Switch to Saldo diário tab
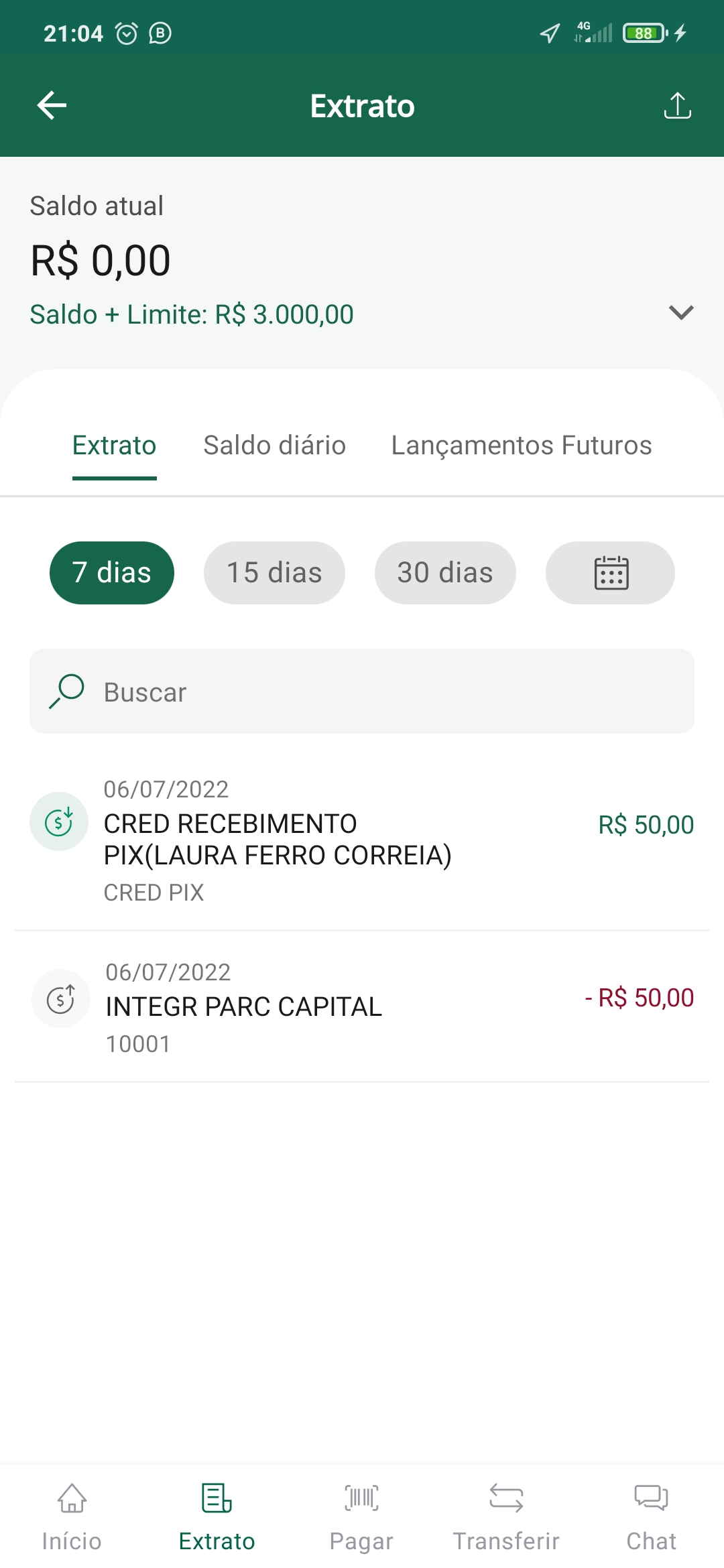The image size is (724, 1568). click(275, 446)
